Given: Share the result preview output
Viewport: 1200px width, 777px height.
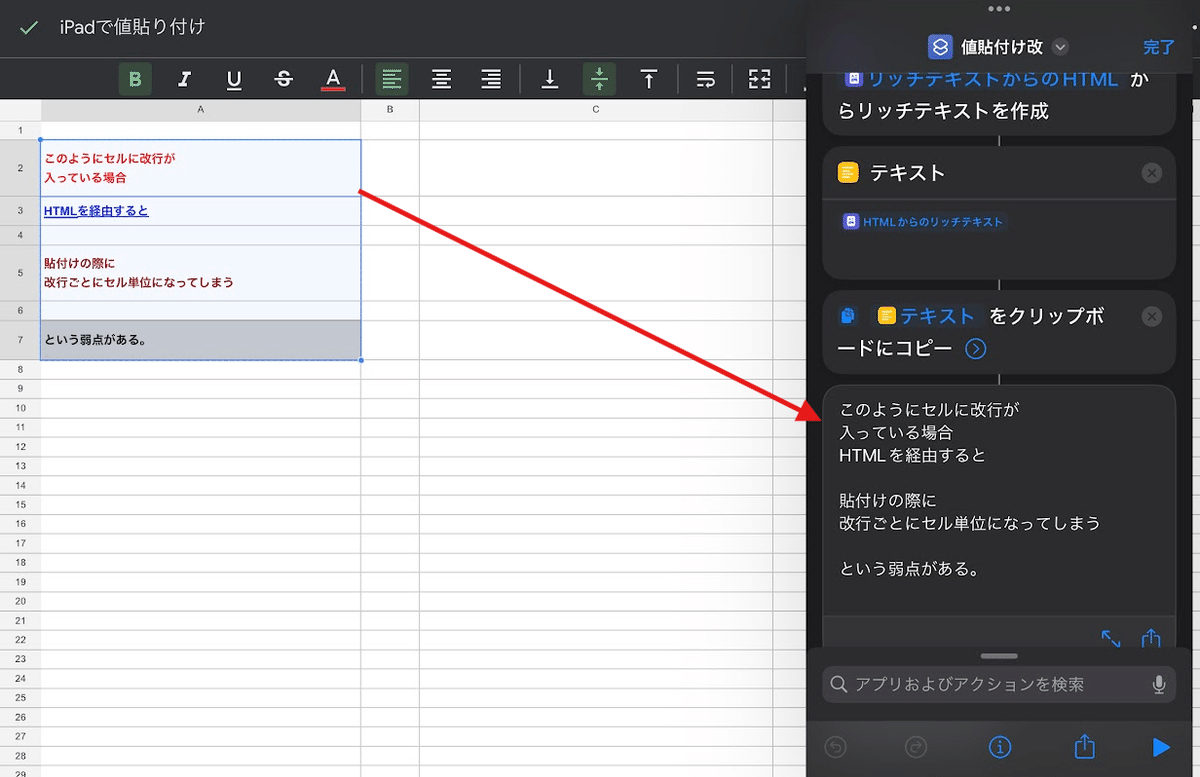Looking at the screenshot, I should [1151, 637].
